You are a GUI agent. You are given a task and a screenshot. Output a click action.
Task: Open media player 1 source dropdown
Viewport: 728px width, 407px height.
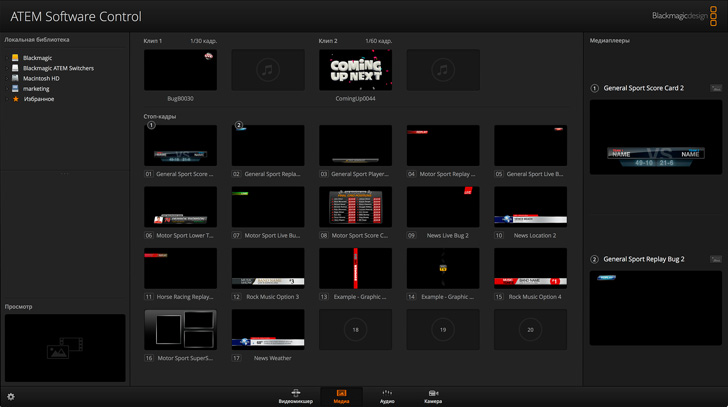pos(716,89)
